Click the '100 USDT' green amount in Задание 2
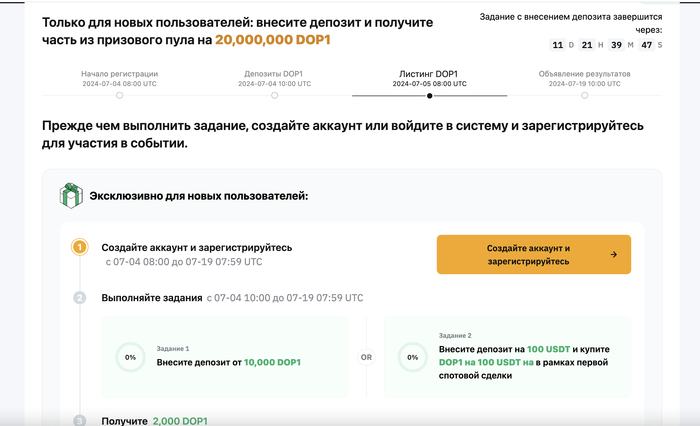 click(x=548, y=349)
